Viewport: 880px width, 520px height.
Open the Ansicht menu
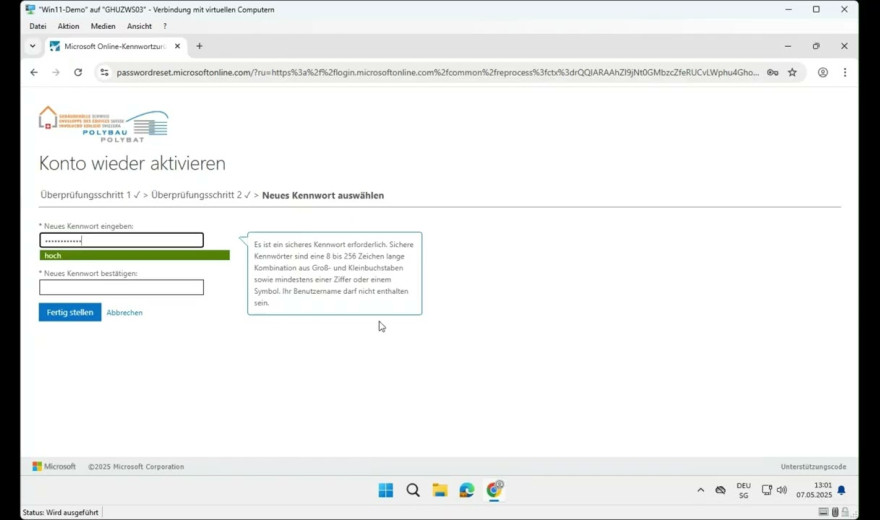tap(139, 26)
